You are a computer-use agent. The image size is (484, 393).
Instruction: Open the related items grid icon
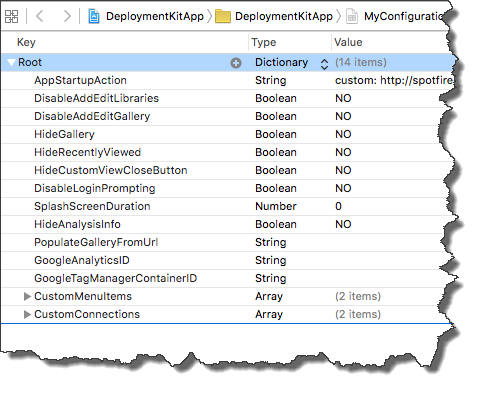[x=12, y=16]
